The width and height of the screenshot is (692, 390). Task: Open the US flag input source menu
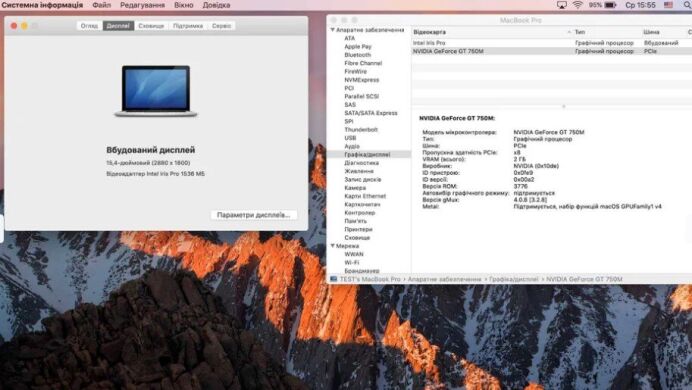pyautogui.click(x=669, y=5)
